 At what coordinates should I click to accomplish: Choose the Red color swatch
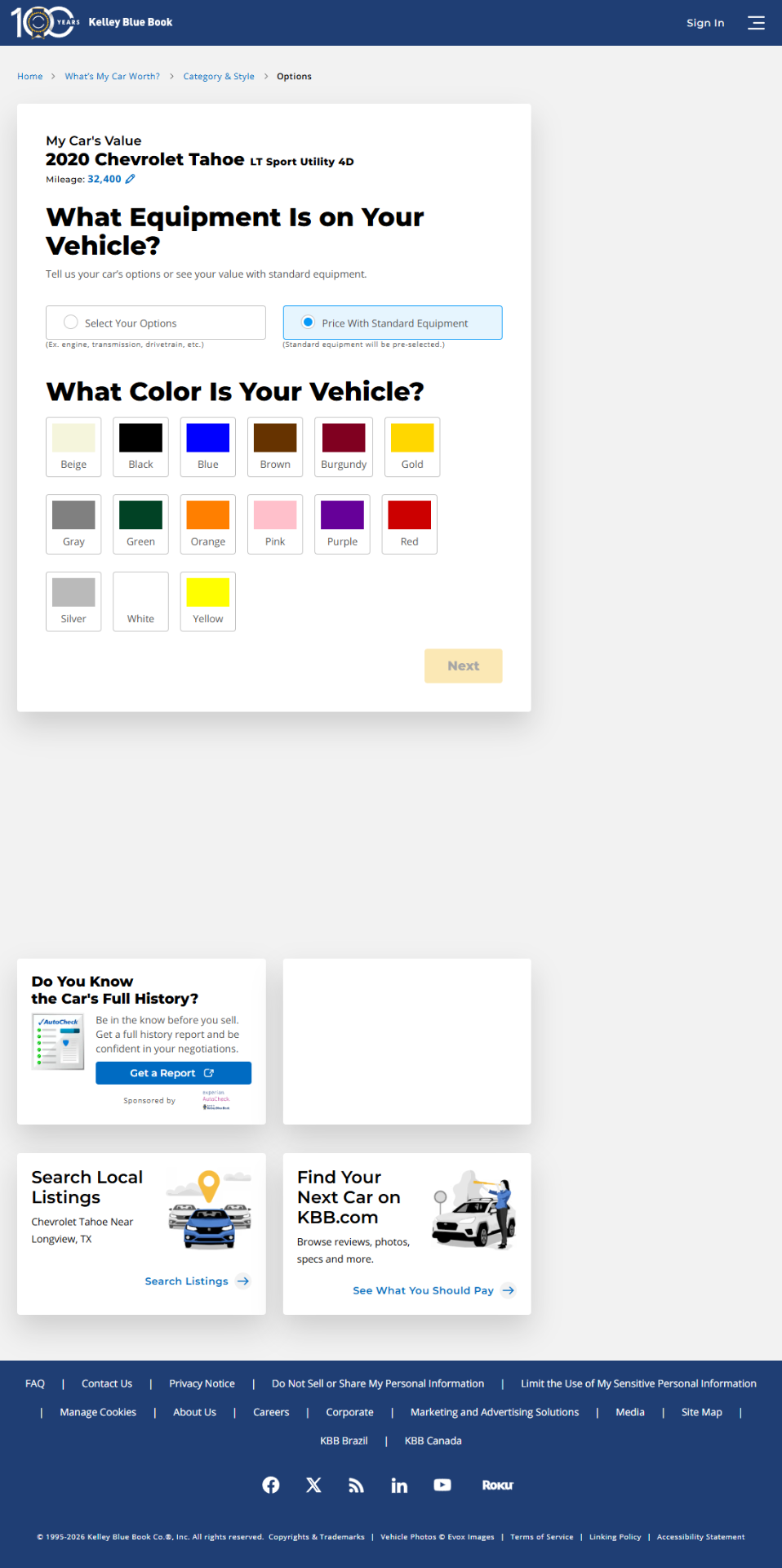coord(410,524)
